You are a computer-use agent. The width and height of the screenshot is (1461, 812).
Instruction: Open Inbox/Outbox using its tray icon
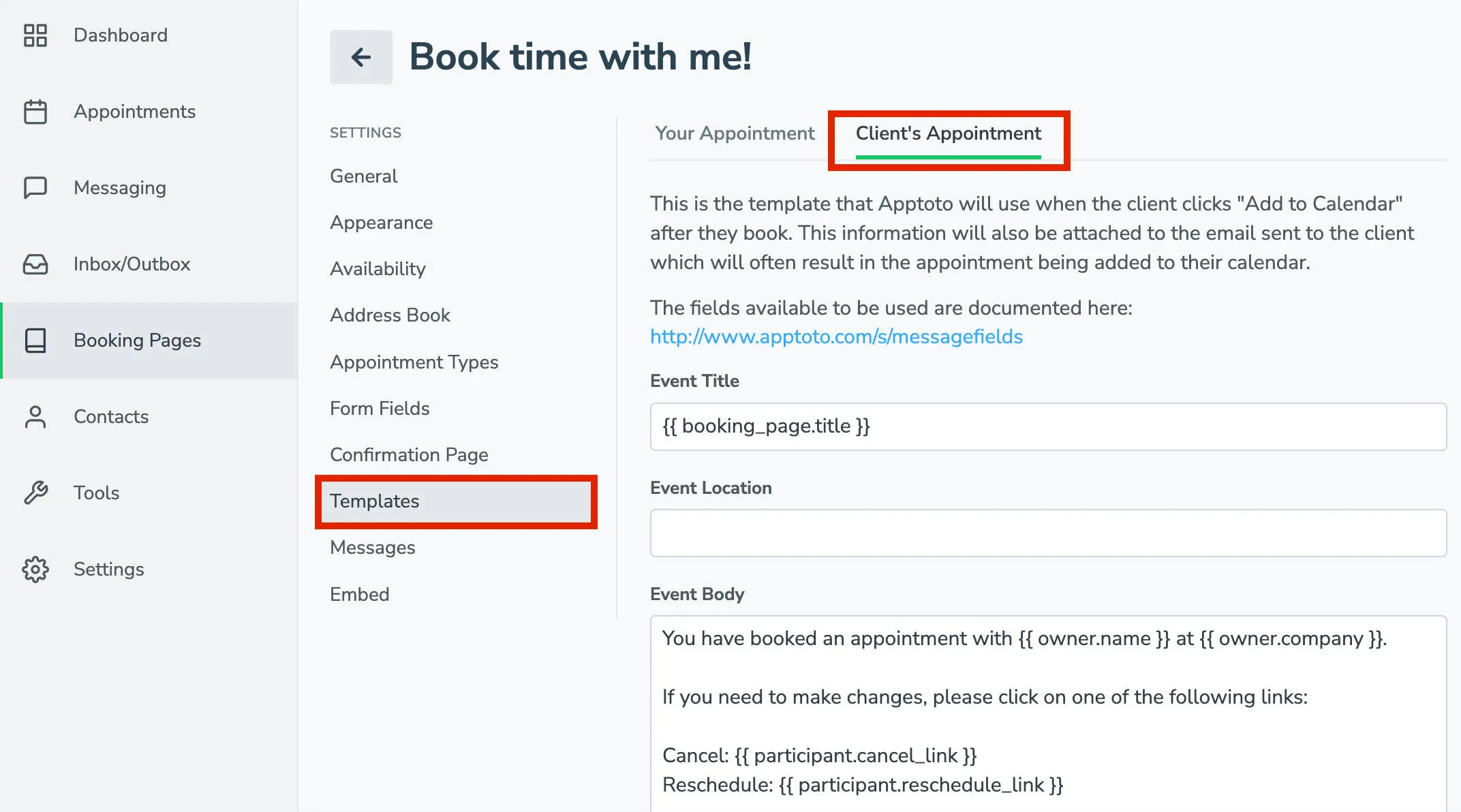[x=36, y=264]
